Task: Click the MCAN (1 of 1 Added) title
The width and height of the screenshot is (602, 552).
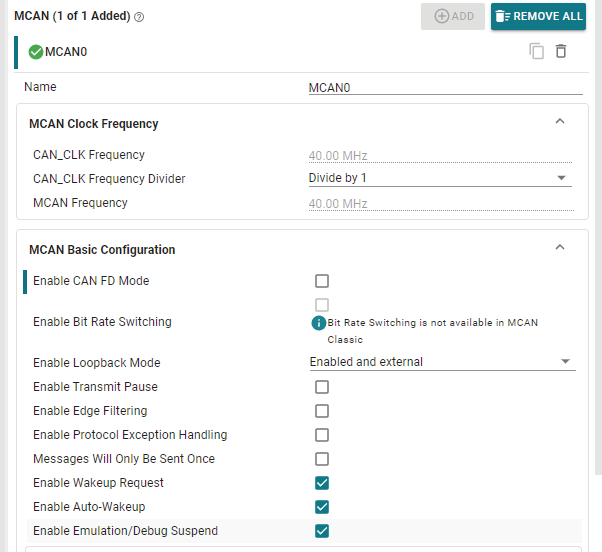Action: (x=72, y=16)
